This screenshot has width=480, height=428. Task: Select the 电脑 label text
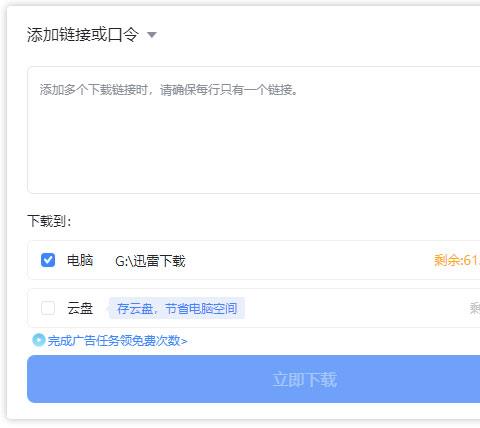(80, 260)
